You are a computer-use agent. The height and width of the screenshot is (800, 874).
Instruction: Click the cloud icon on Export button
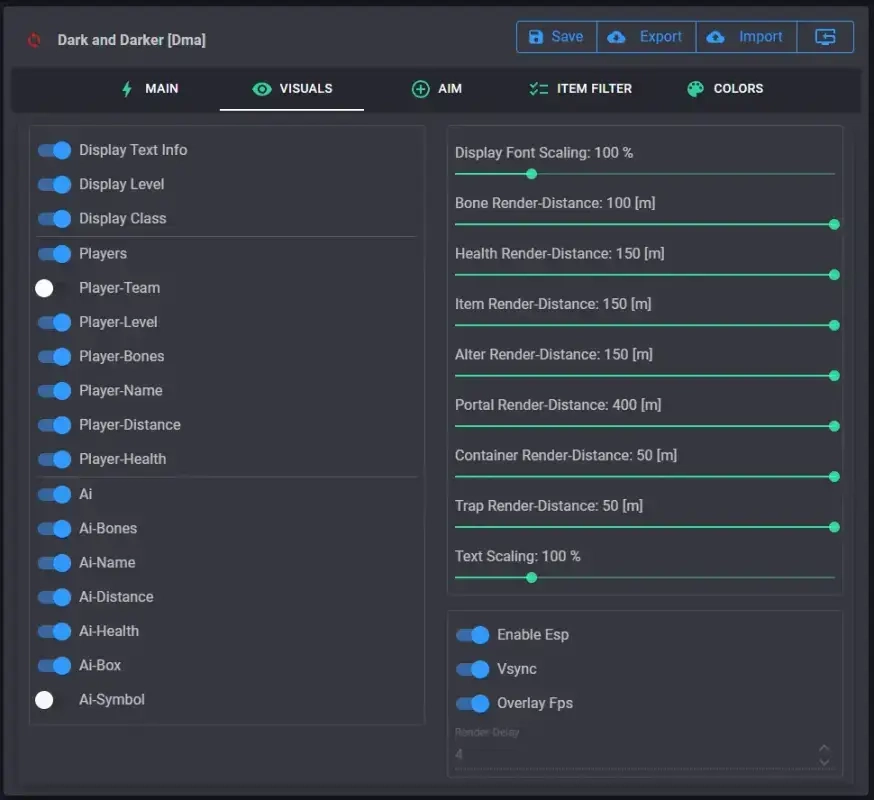(617, 37)
